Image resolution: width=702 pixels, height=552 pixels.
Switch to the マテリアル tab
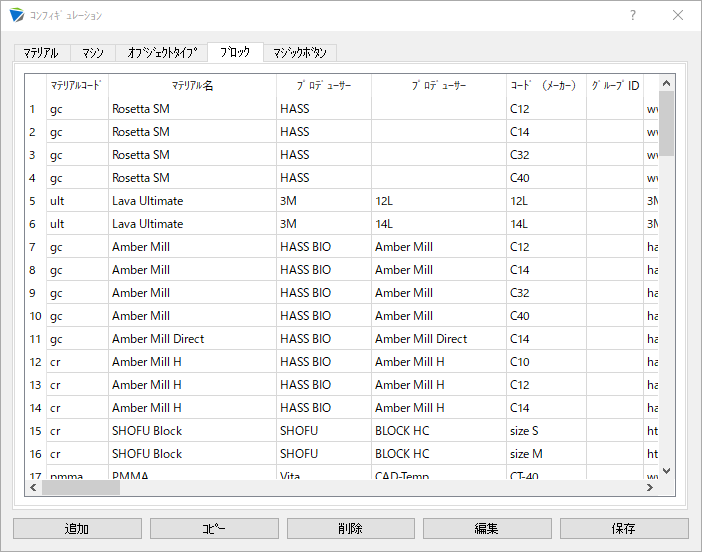pos(41,53)
